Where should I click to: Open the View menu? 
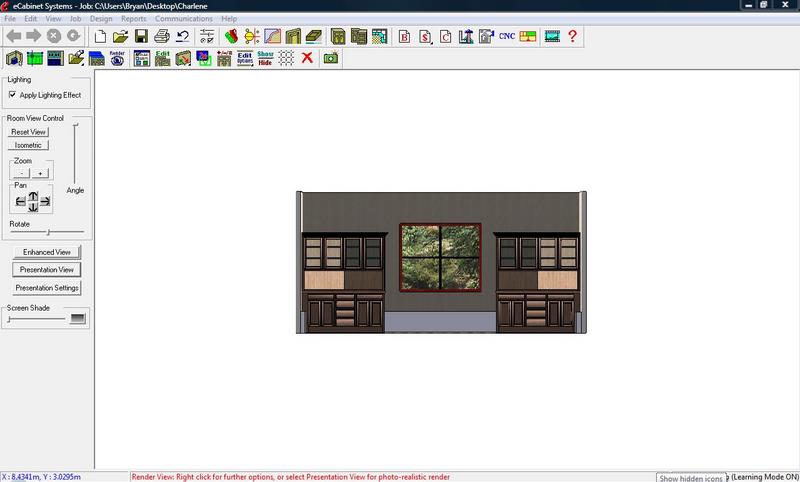tap(53, 18)
